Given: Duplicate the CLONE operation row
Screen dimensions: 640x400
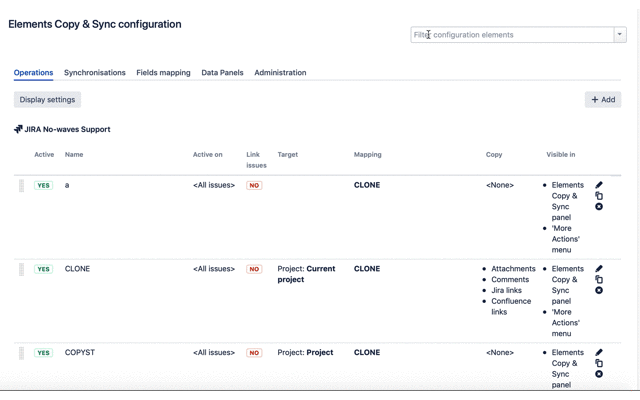Looking at the screenshot, I should click(x=599, y=280).
